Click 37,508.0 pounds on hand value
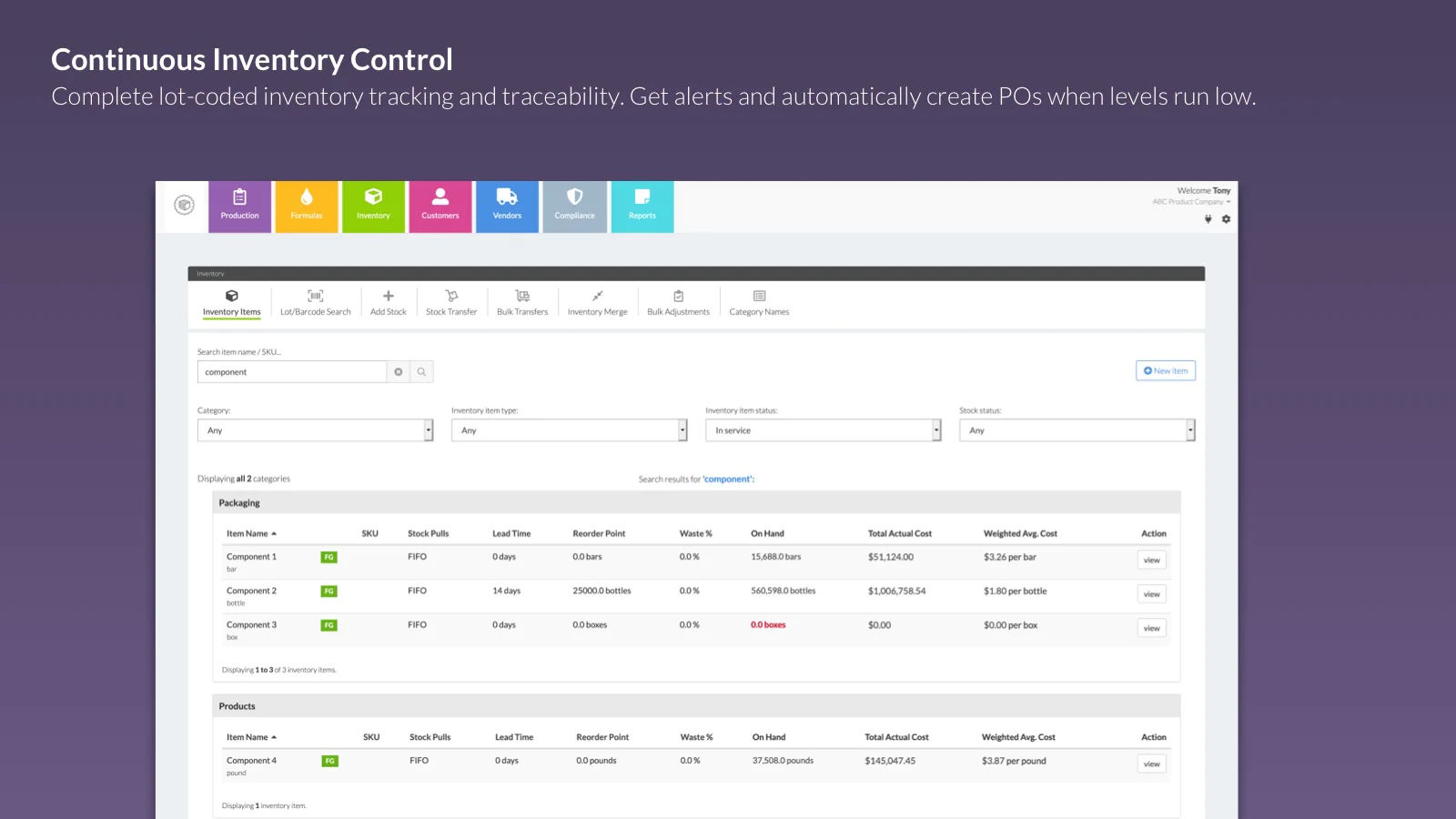1456x819 pixels. pos(783,761)
